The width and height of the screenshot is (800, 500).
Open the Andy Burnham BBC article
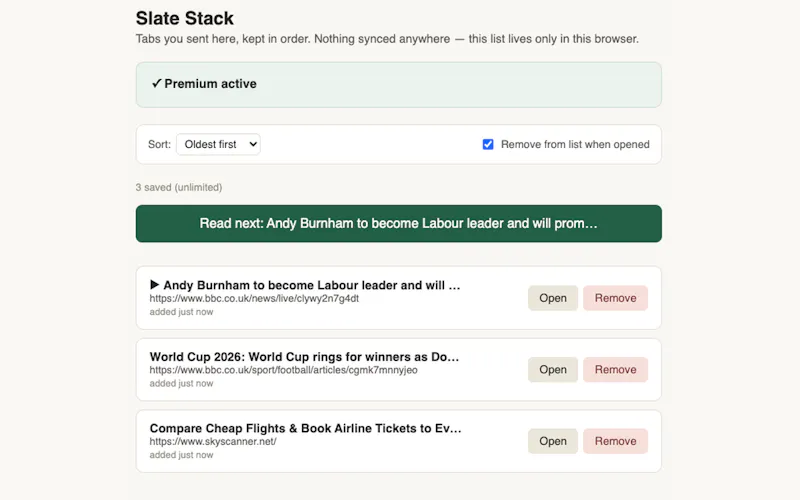[553, 298]
